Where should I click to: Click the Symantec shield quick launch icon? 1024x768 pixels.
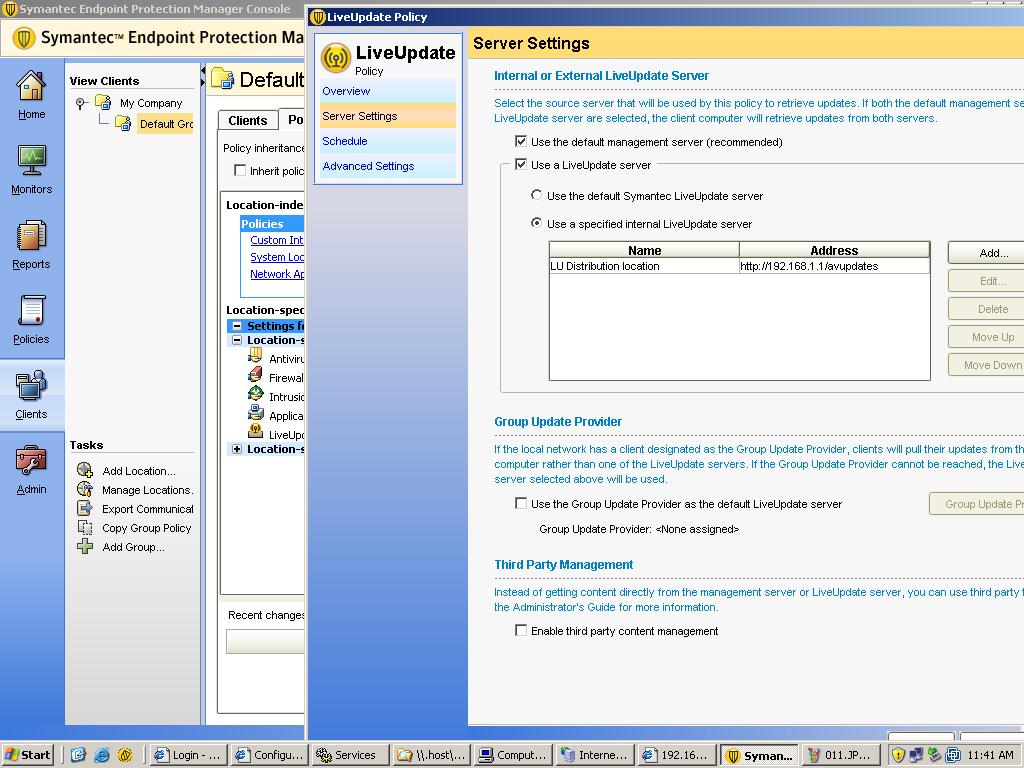tap(125, 755)
